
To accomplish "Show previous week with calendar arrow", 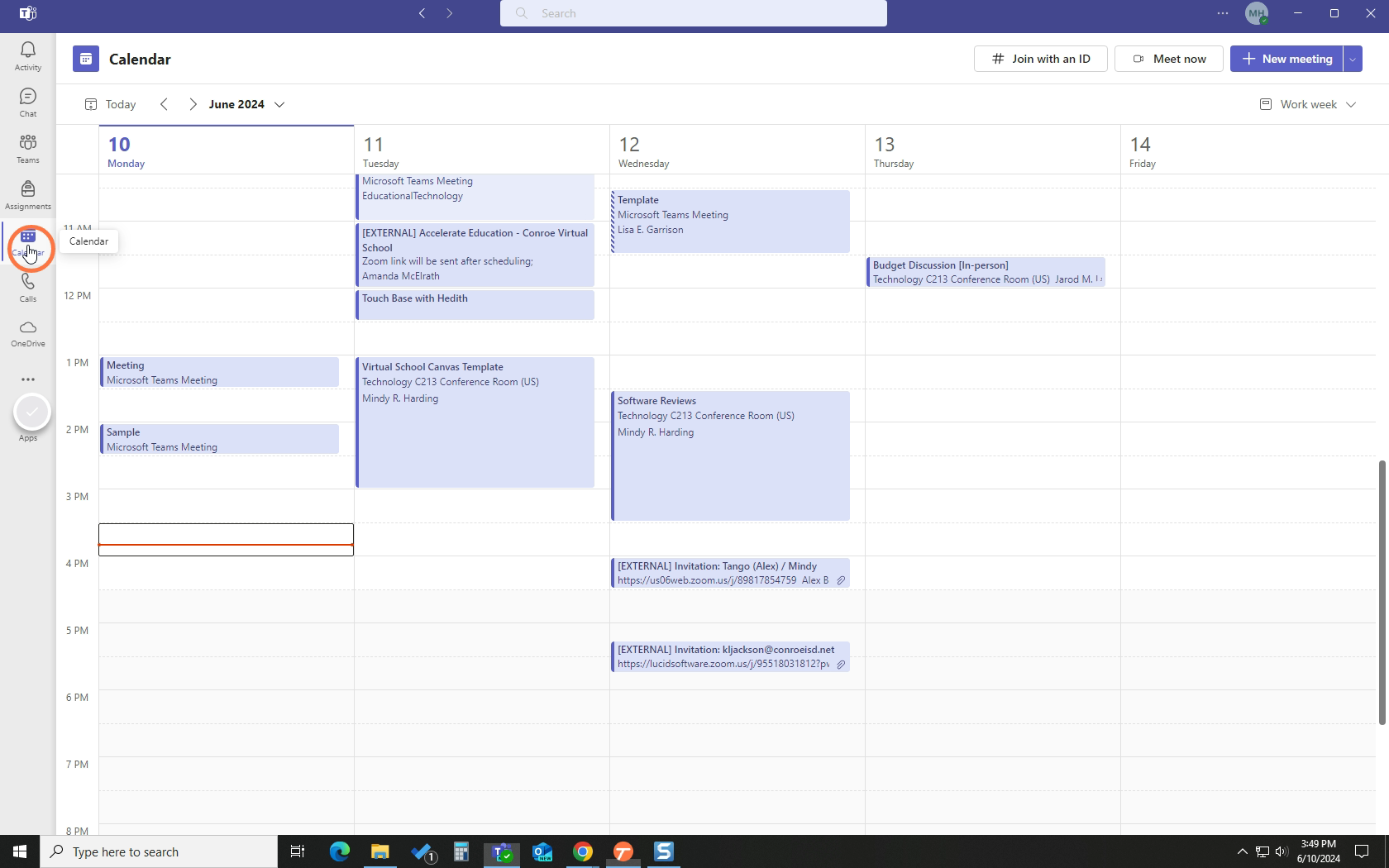I will (164, 104).
